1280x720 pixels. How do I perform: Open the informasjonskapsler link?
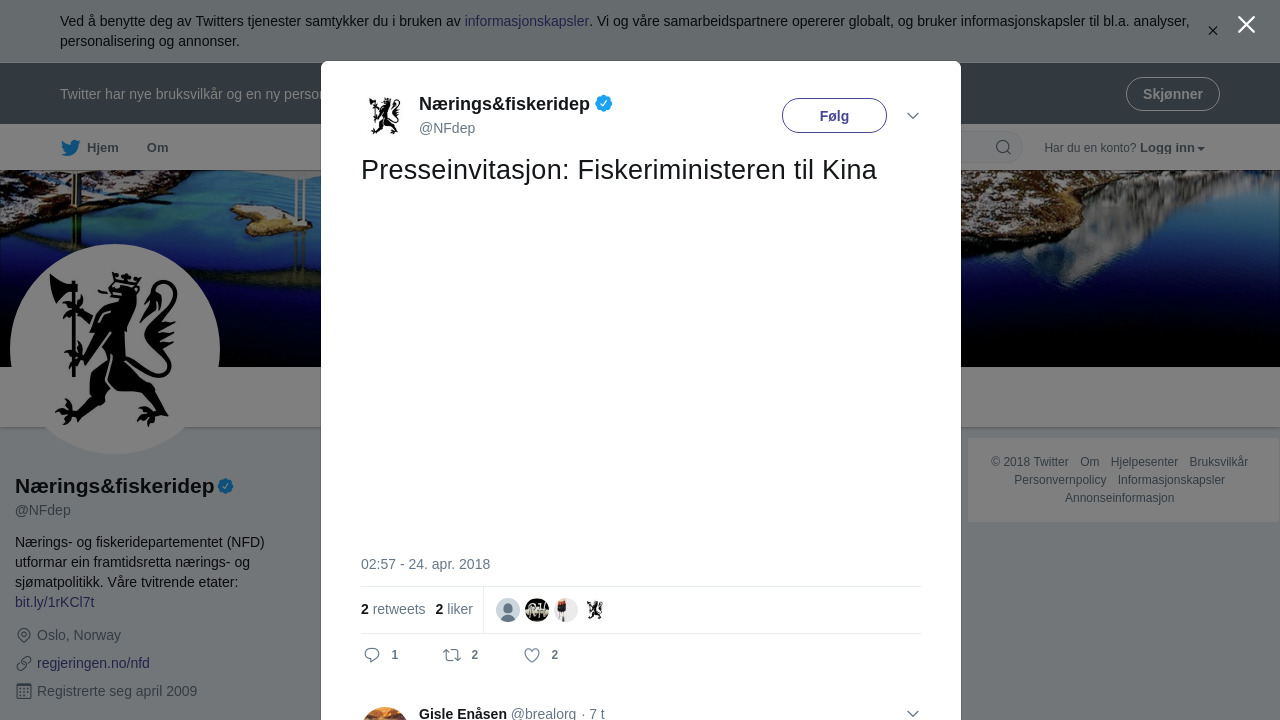(x=527, y=21)
